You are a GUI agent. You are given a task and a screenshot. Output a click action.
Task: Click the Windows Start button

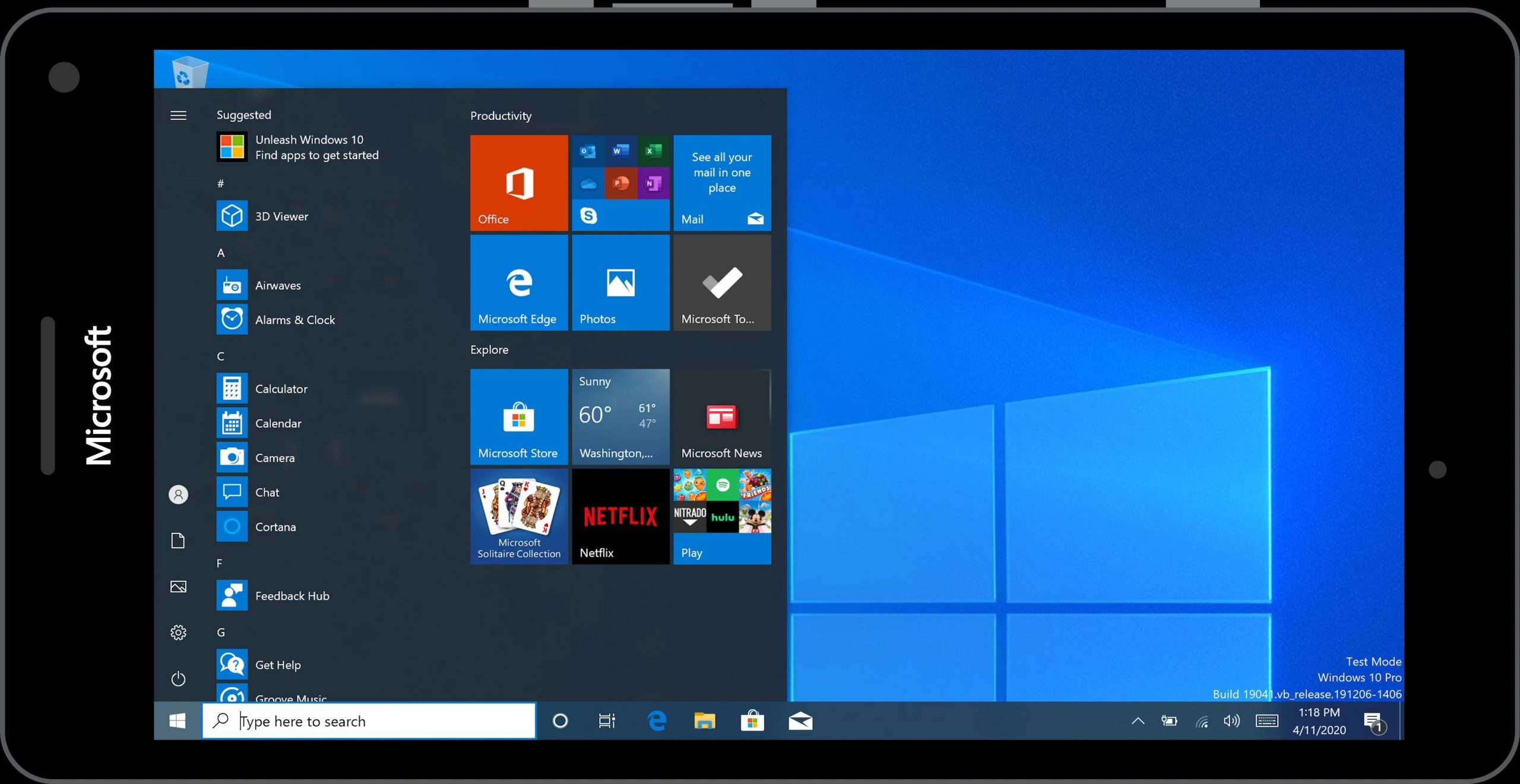pyautogui.click(x=177, y=720)
